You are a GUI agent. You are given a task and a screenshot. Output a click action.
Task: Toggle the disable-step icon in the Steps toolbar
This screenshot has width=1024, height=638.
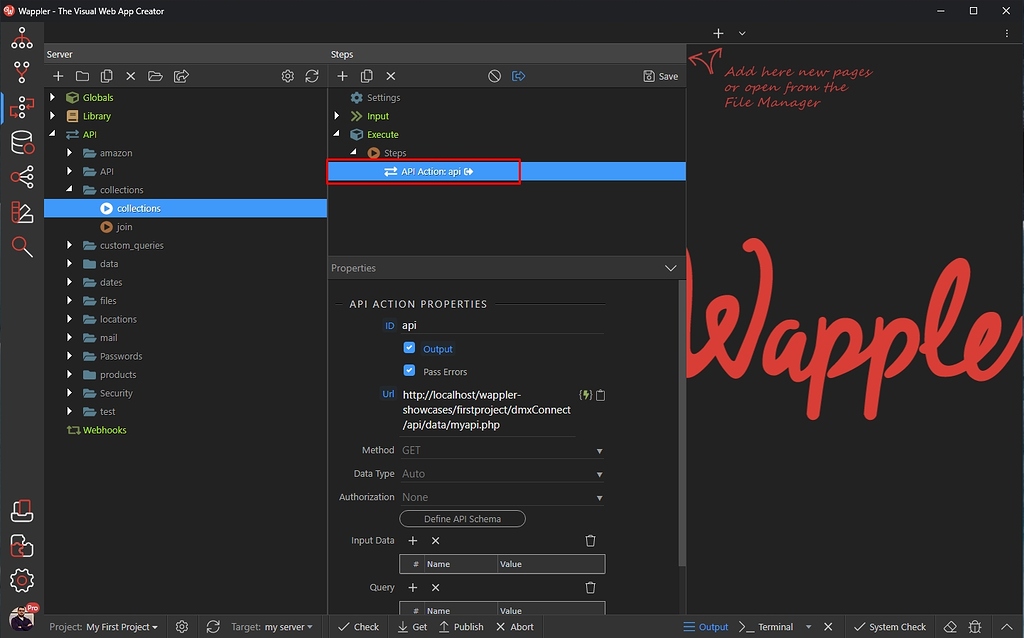tap(494, 75)
